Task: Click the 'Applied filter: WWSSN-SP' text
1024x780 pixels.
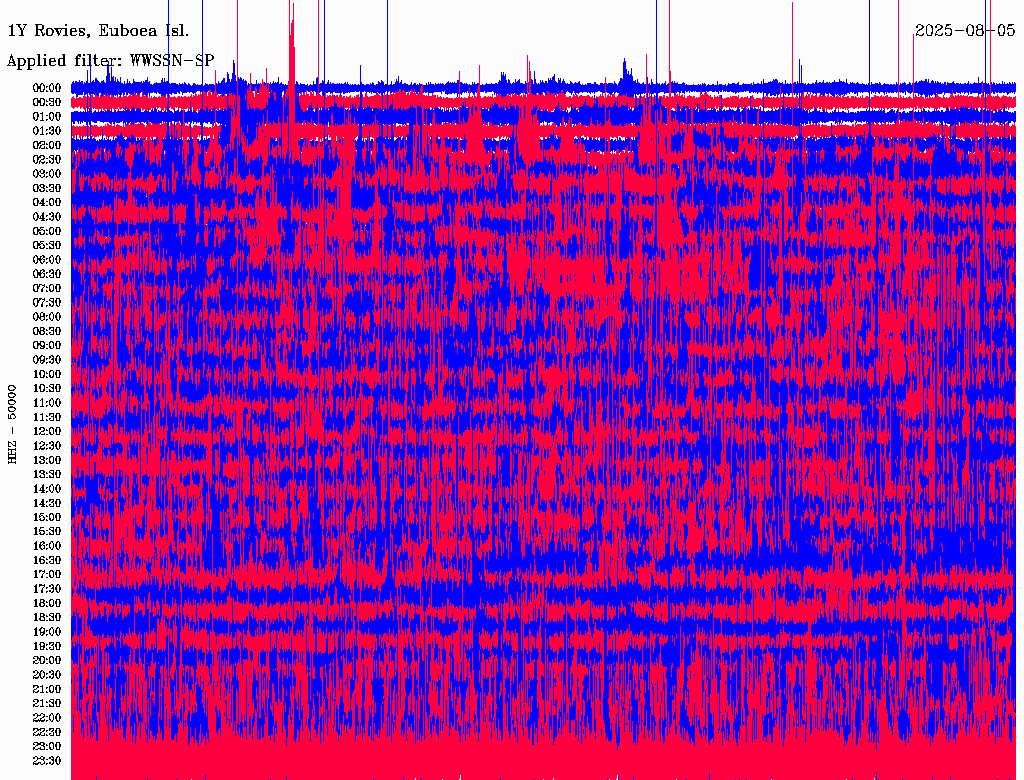Action: click(110, 60)
